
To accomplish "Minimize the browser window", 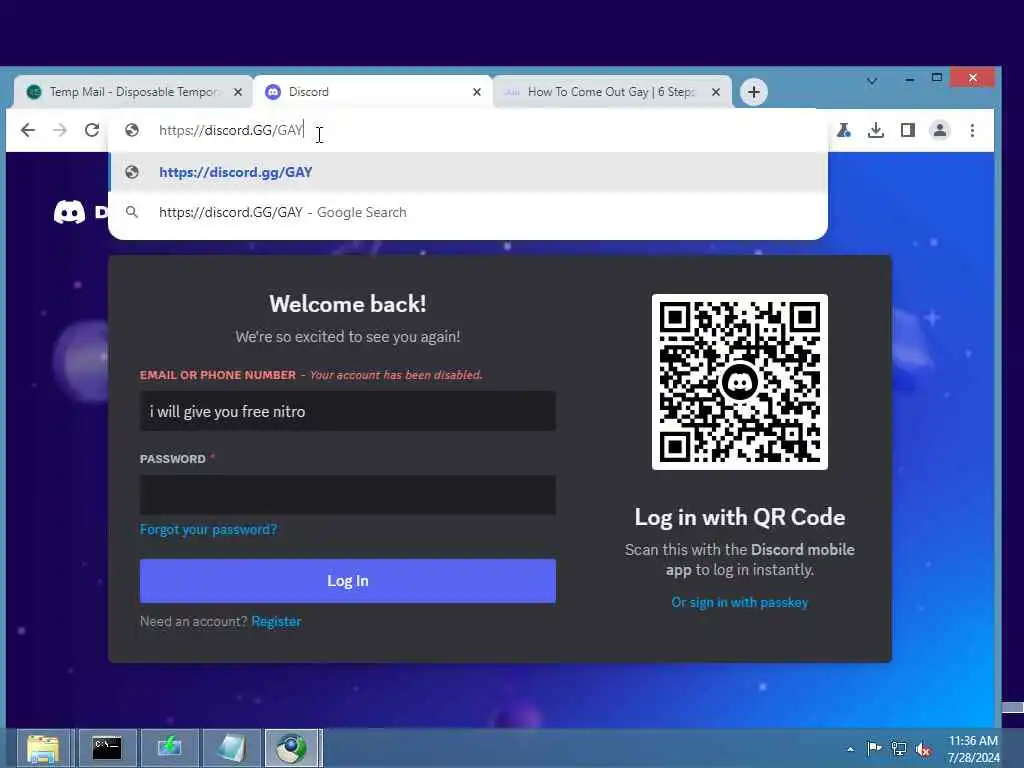I will [x=910, y=79].
